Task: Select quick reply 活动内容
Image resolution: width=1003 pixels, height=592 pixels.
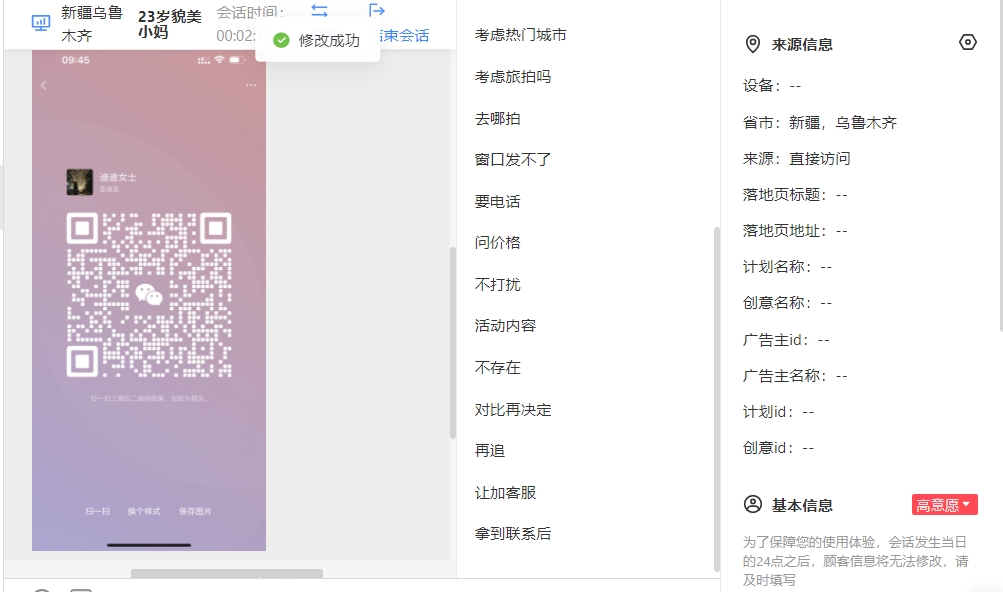Action: point(505,326)
